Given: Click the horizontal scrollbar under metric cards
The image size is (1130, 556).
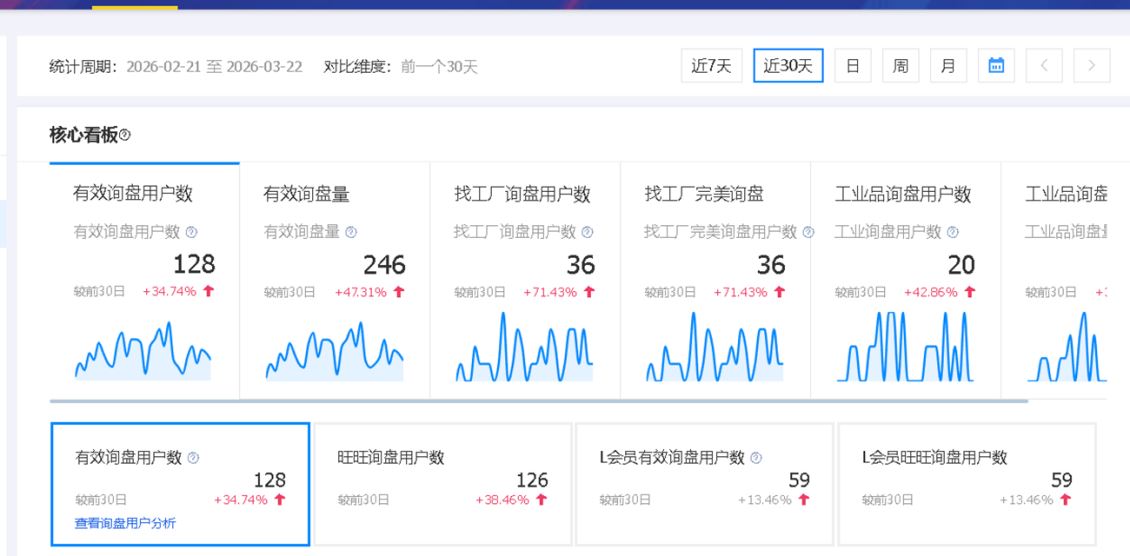Looking at the screenshot, I should [x=538, y=401].
